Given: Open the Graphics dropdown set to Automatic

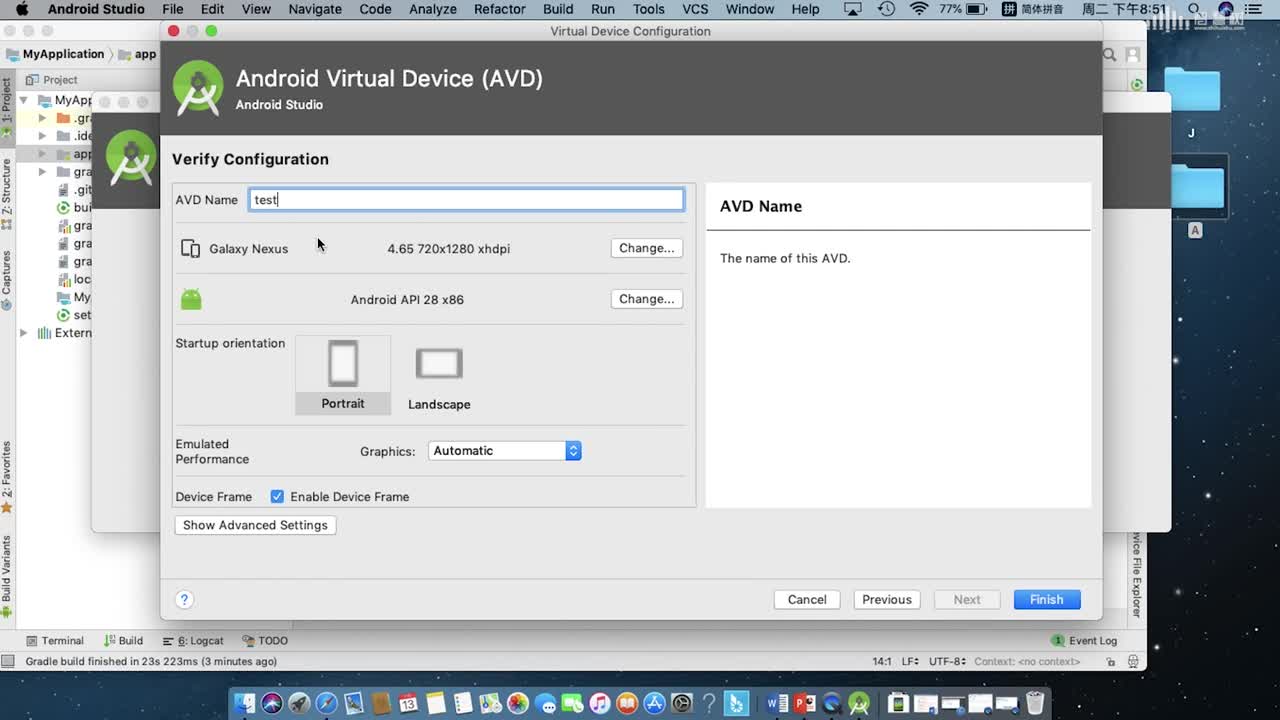Looking at the screenshot, I should coord(505,451).
